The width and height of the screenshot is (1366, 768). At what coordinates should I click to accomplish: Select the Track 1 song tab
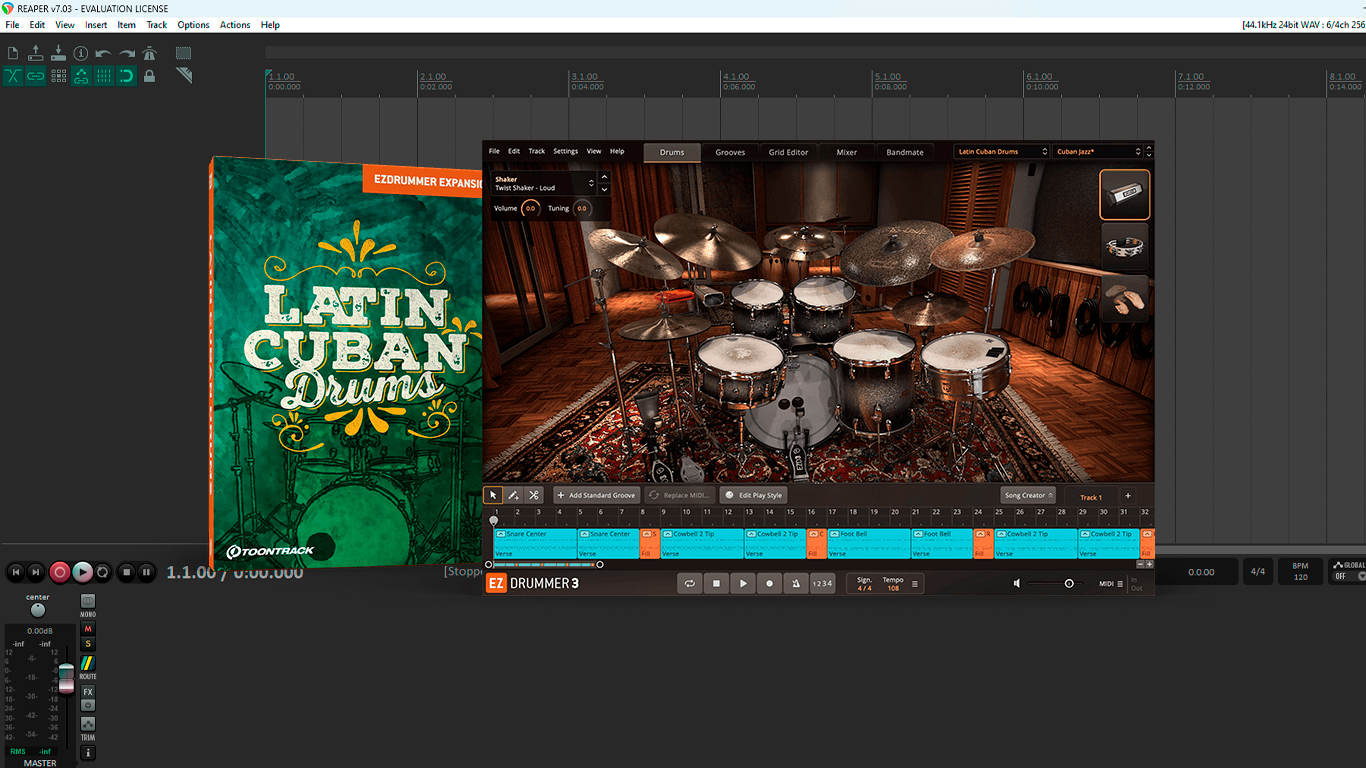pyautogui.click(x=1091, y=496)
